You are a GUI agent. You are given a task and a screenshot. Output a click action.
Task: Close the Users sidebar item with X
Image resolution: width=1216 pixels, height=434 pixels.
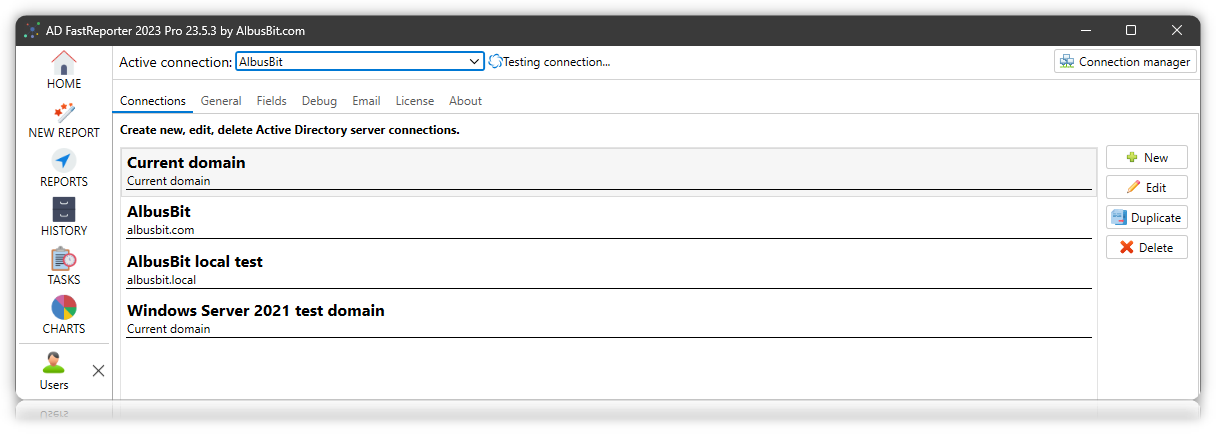tap(98, 371)
